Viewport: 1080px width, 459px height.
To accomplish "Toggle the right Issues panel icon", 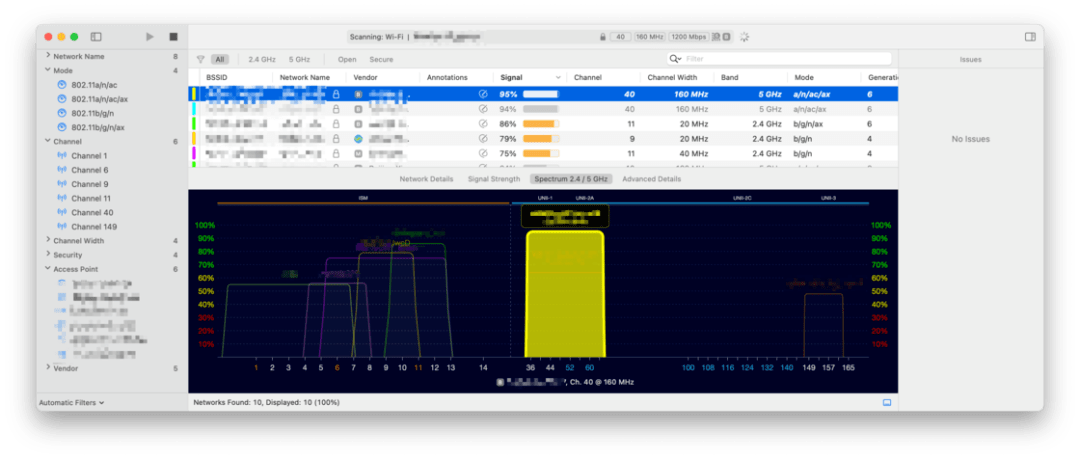I will coord(1030,37).
